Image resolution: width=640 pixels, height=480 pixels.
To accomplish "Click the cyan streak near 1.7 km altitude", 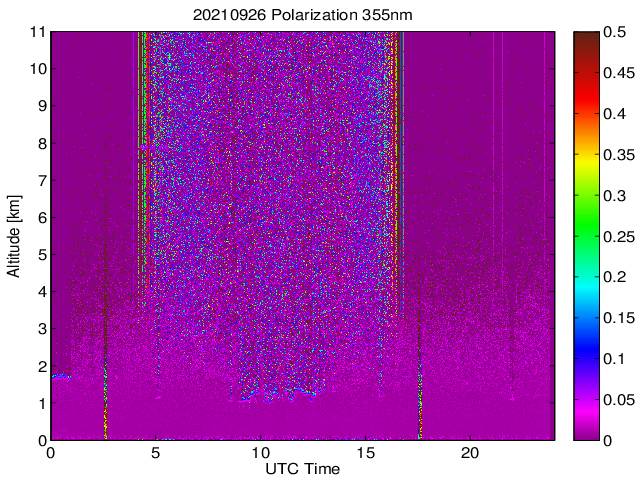I will [x=61, y=376].
